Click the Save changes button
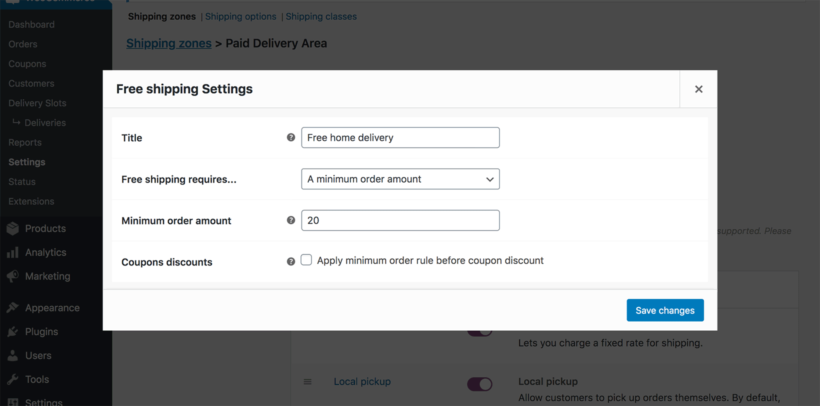The image size is (820, 406). pyautogui.click(x=665, y=310)
